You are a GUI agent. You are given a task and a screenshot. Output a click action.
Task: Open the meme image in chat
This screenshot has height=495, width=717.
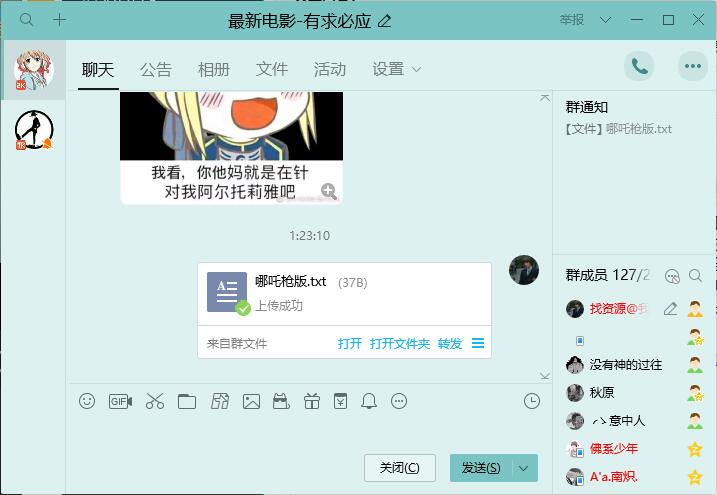[x=231, y=147]
